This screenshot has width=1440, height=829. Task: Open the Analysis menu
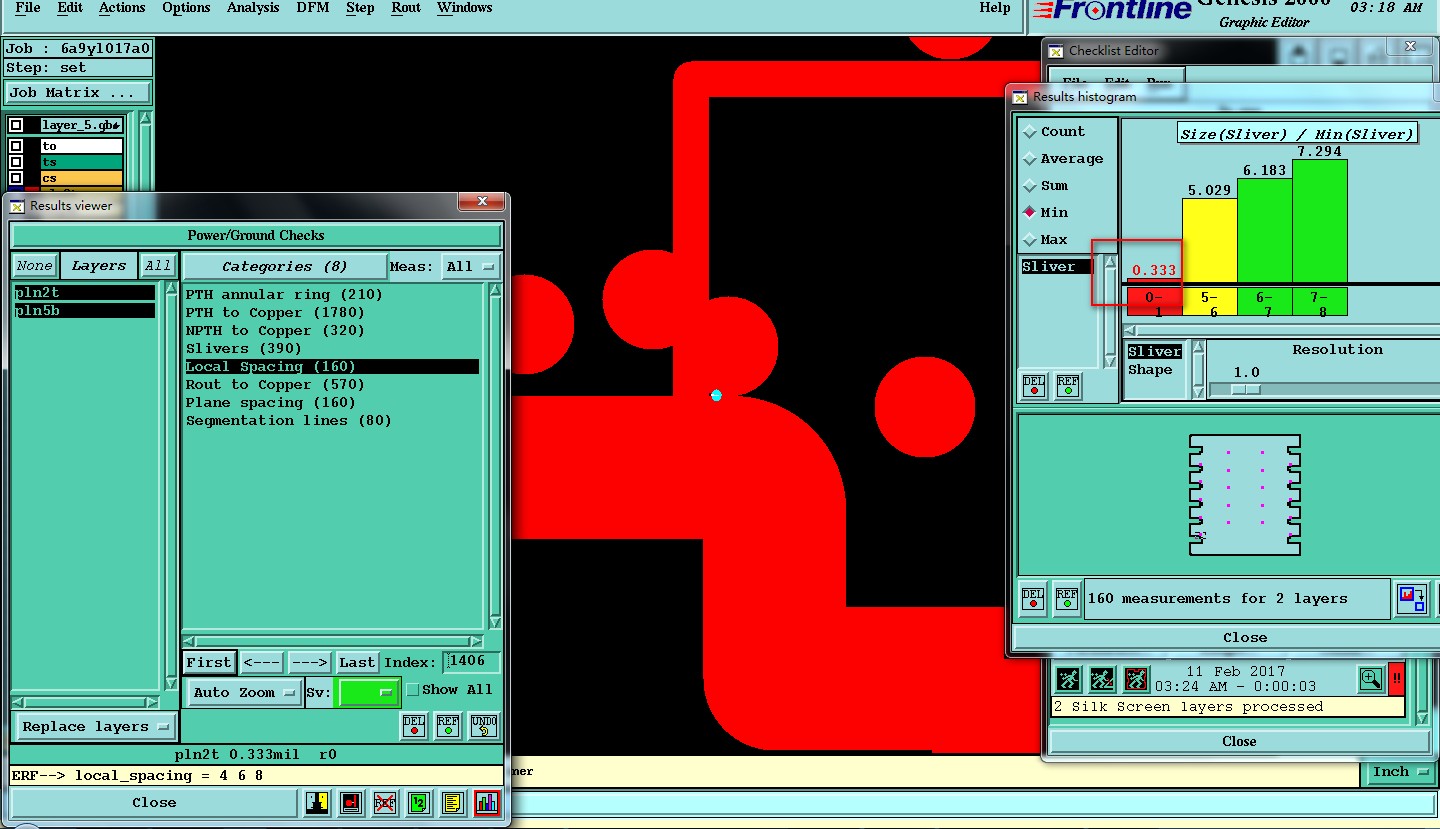[x=253, y=8]
